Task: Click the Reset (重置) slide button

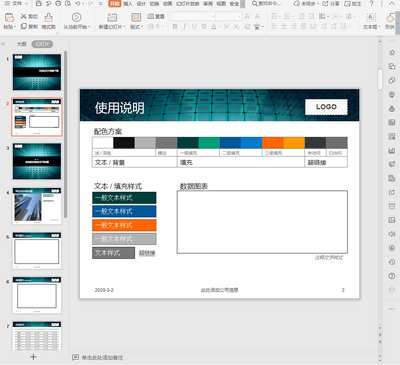Action: point(156,16)
